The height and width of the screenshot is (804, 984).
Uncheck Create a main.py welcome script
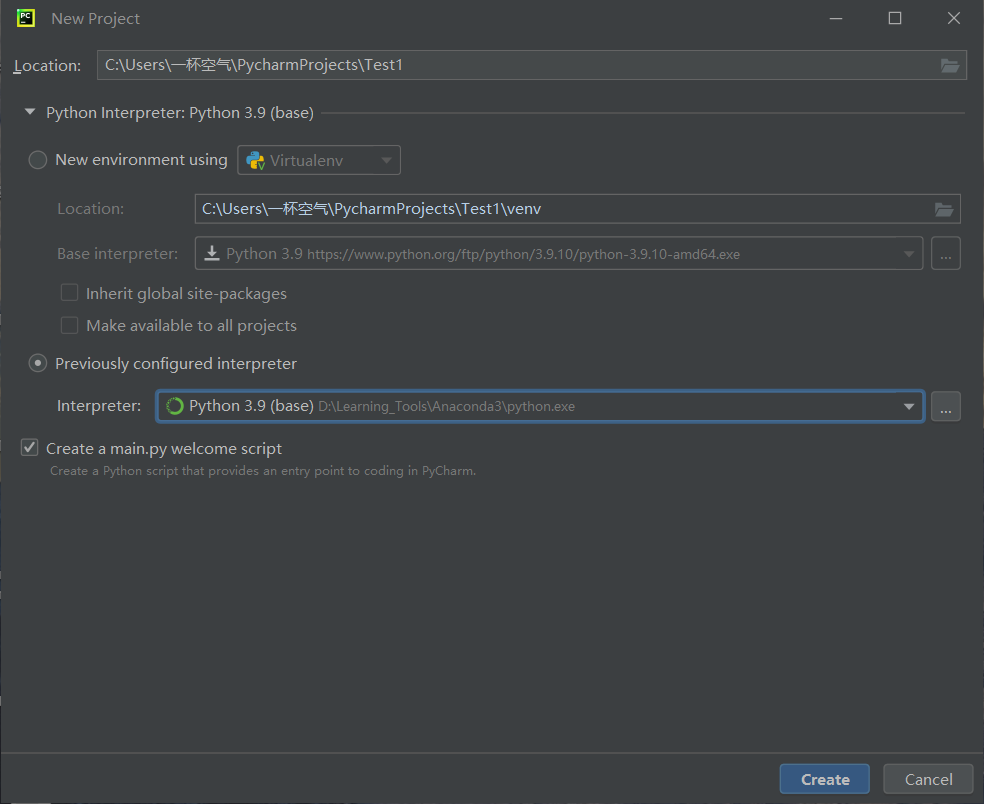tap(29, 448)
